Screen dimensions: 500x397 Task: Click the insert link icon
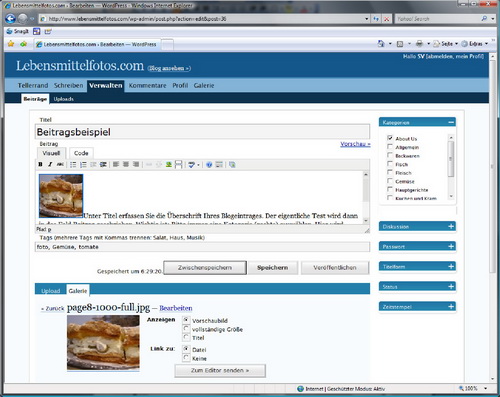[x=149, y=164]
